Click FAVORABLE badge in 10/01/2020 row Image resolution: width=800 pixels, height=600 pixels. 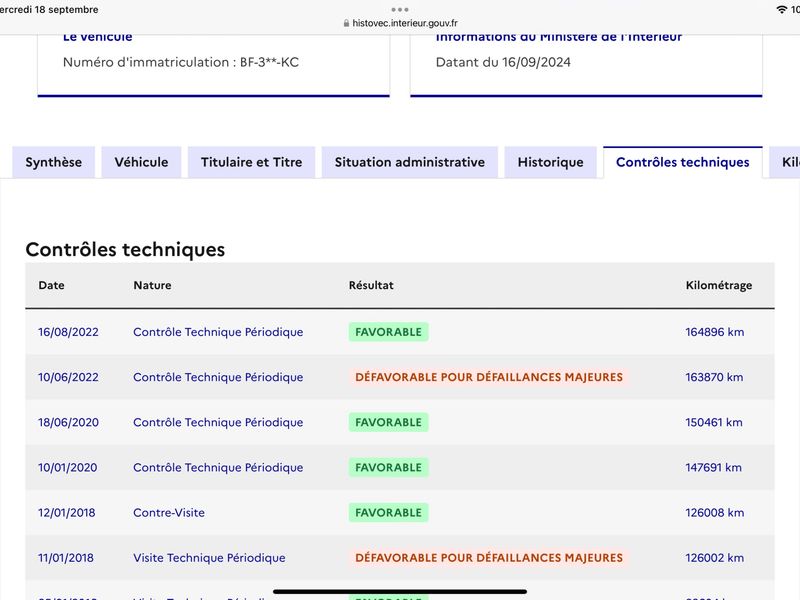coord(388,467)
